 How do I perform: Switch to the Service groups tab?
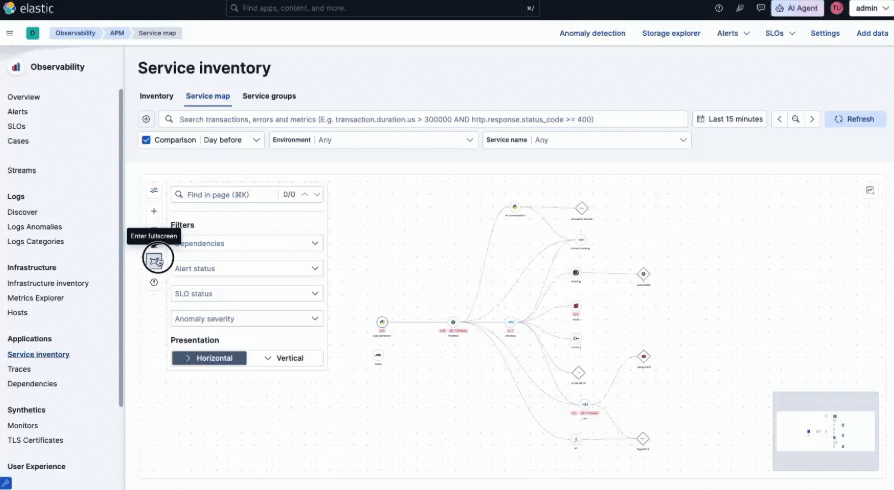[269, 96]
